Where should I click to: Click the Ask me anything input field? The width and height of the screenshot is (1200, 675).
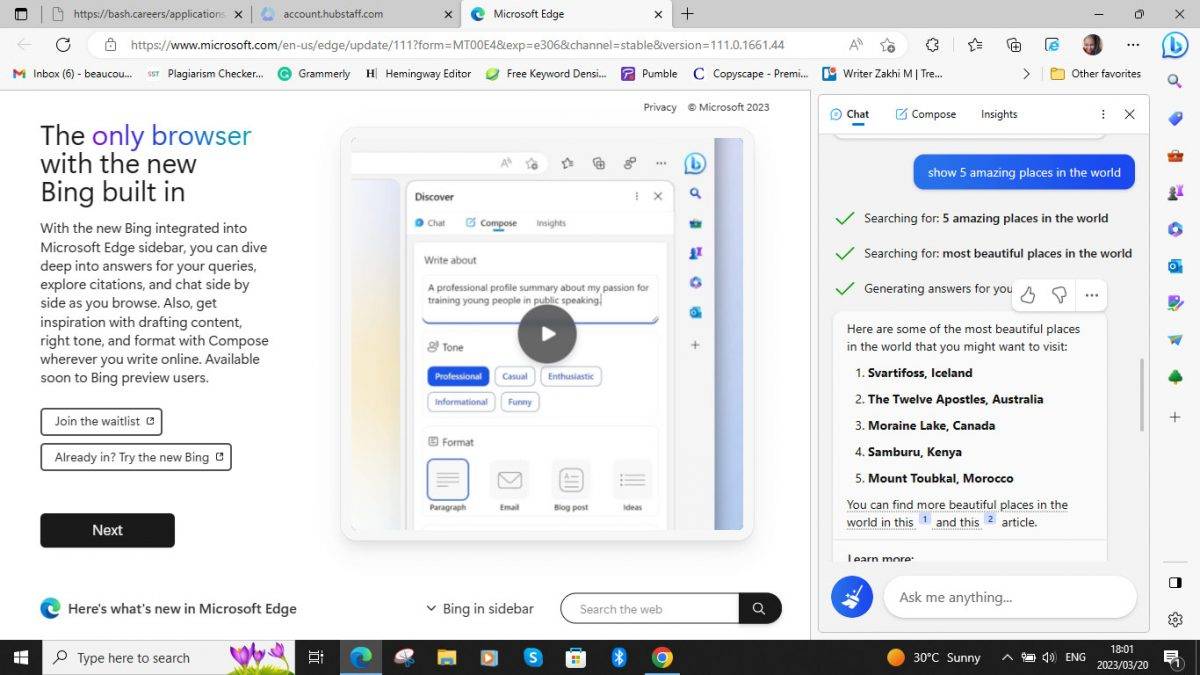point(1010,597)
